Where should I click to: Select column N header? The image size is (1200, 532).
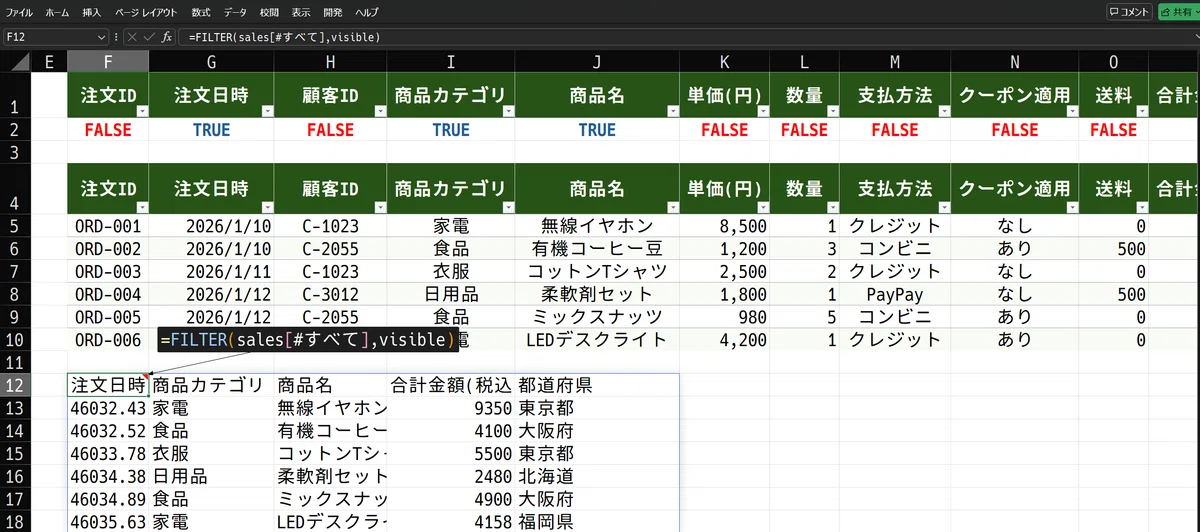[1015, 62]
